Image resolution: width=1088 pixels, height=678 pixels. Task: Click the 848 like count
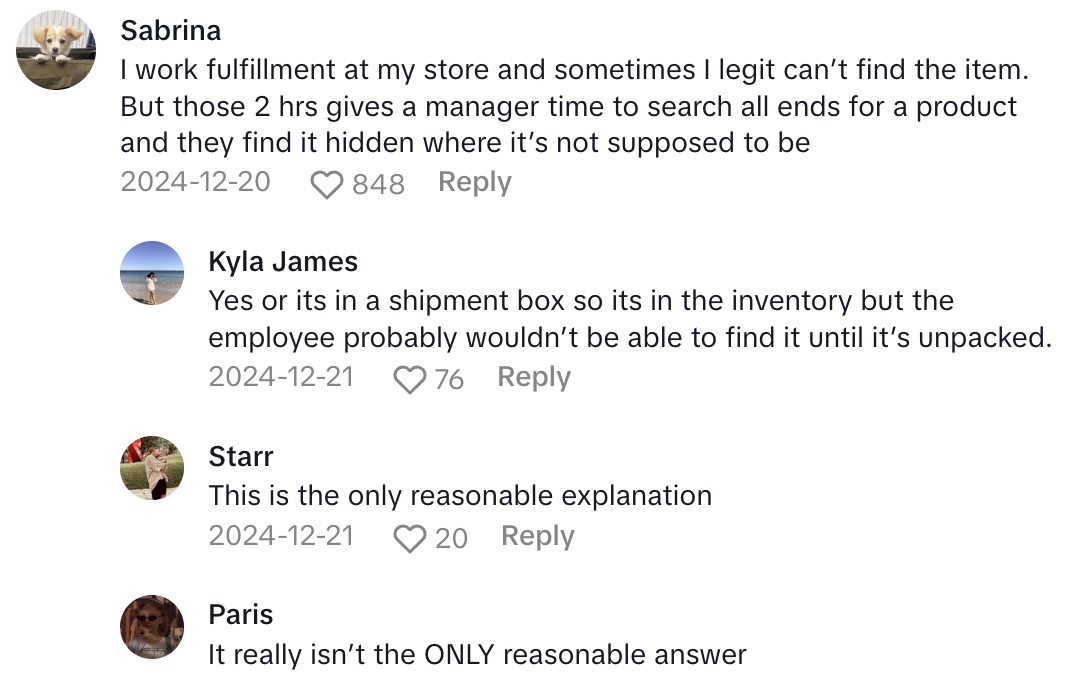tap(378, 185)
